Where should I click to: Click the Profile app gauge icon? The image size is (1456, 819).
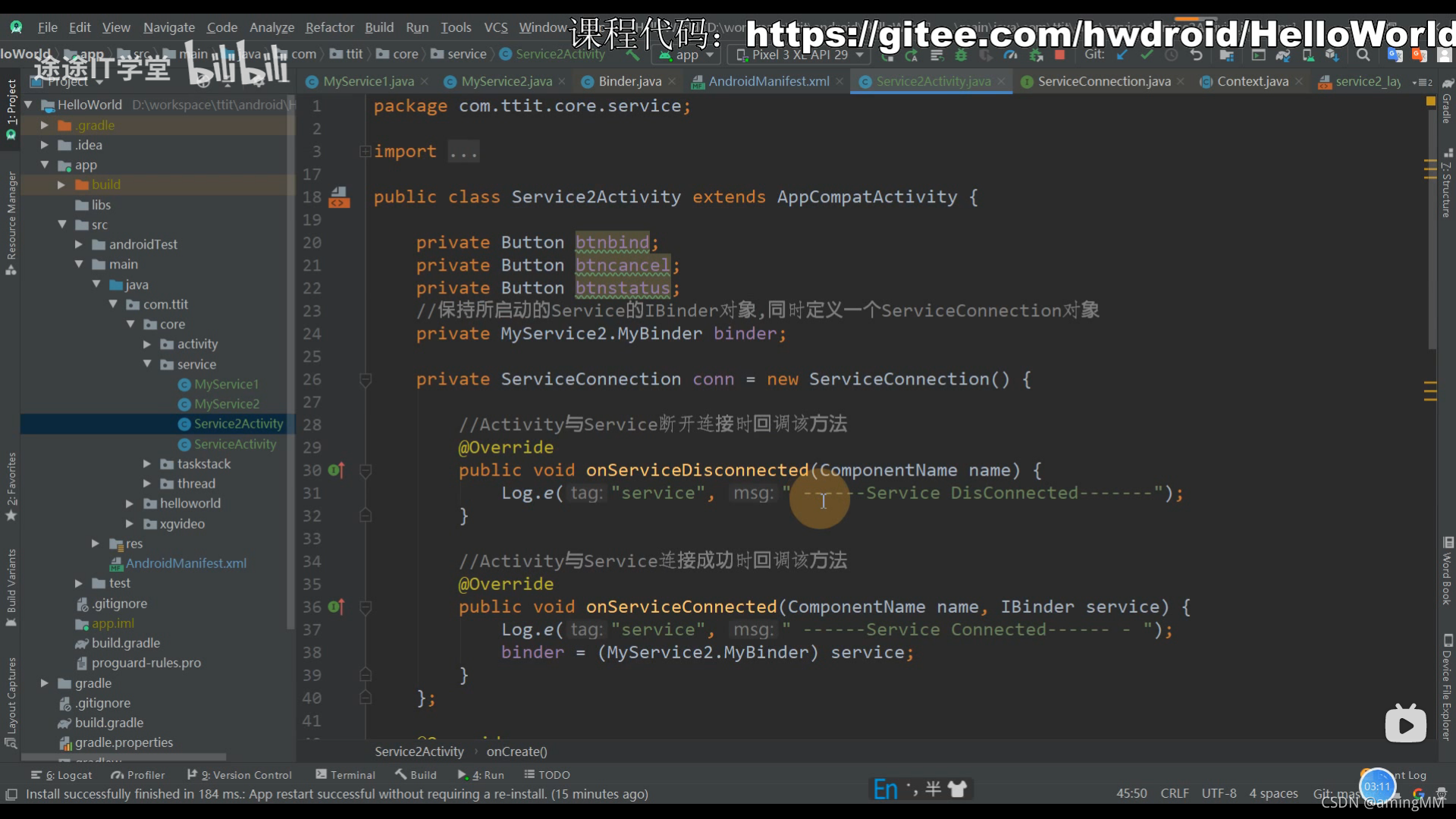tap(1010, 55)
